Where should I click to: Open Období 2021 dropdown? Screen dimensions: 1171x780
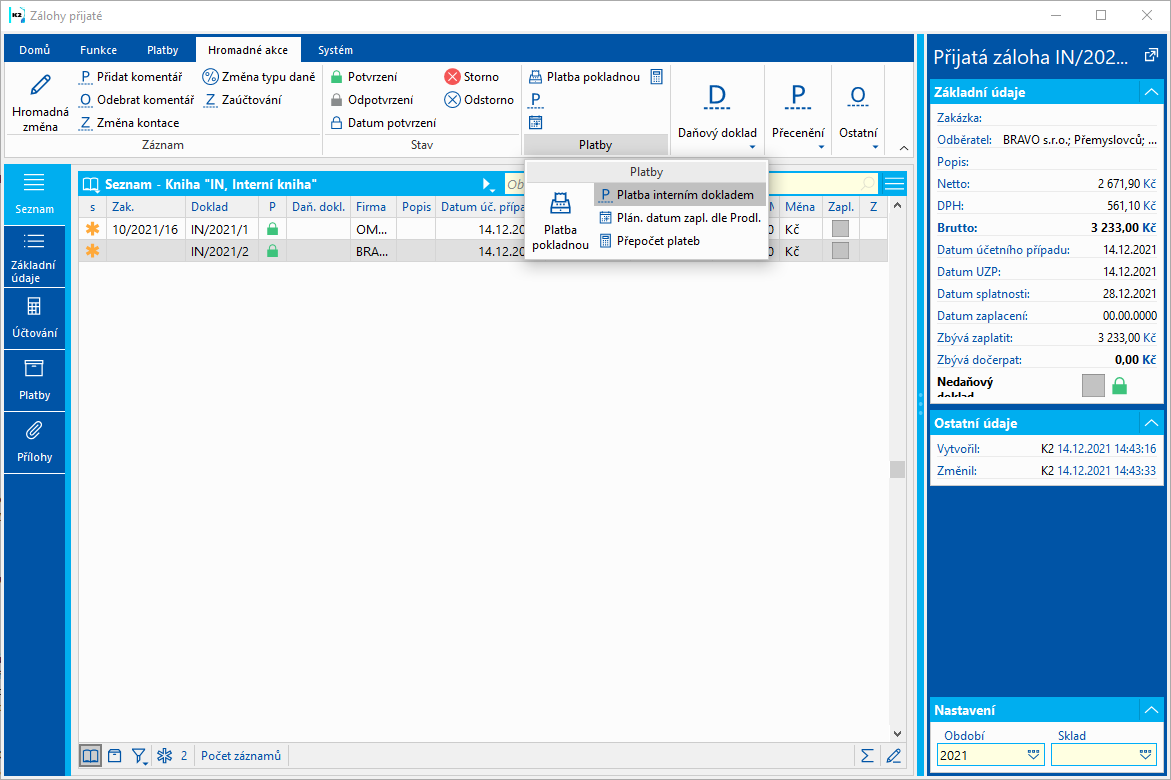pyautogui.click(x=1034, y=755)
